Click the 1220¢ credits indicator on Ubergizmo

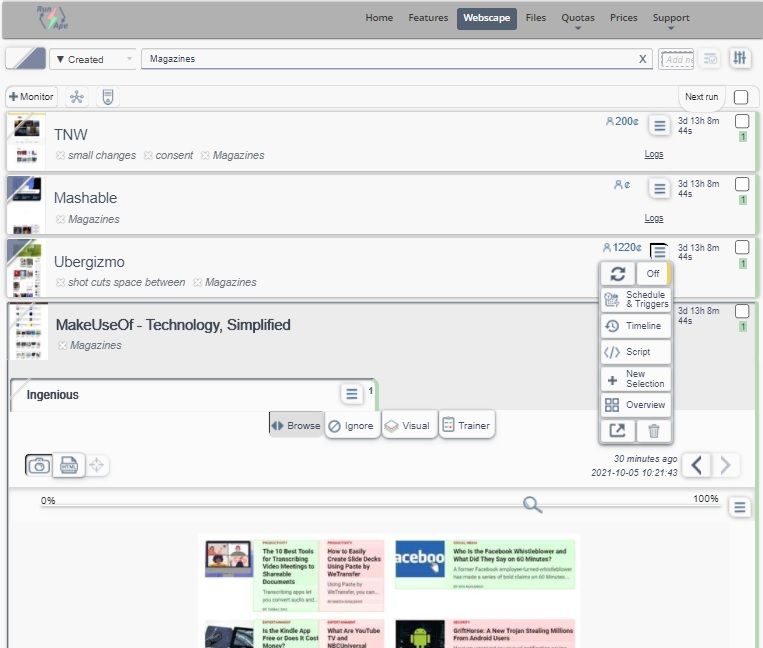click(x=622, y=248)
